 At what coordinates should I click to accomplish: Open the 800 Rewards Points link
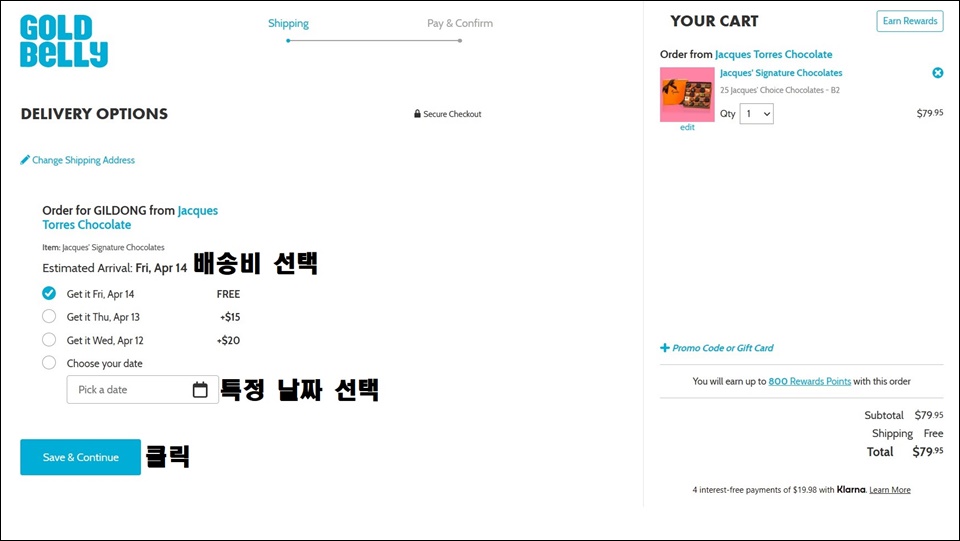pyautogui.click(x=809, y=381)
